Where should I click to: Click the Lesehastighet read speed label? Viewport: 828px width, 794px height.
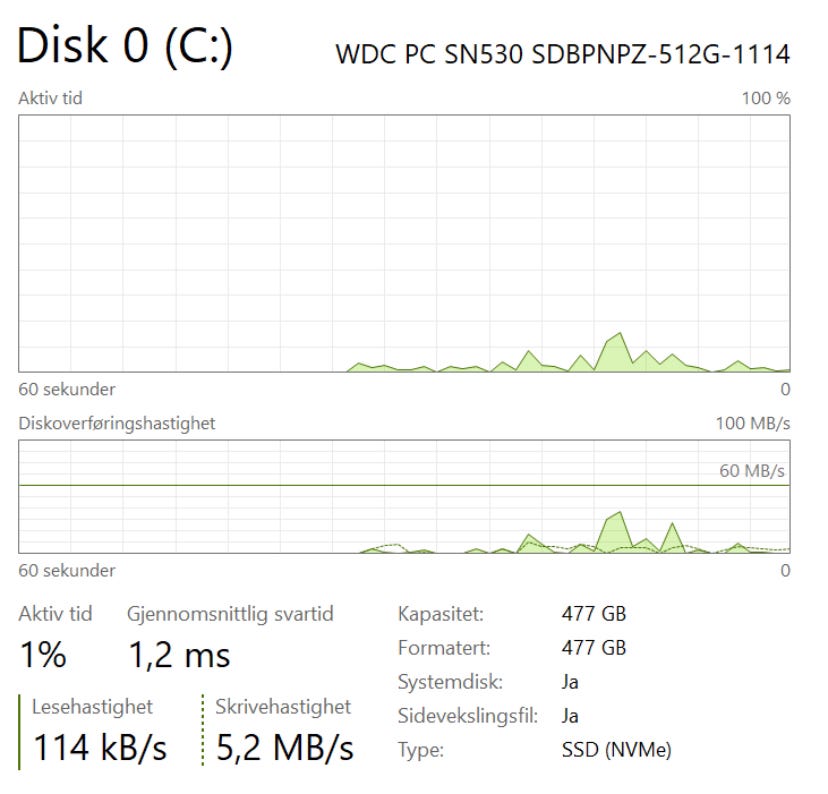(x=92, y=707)
